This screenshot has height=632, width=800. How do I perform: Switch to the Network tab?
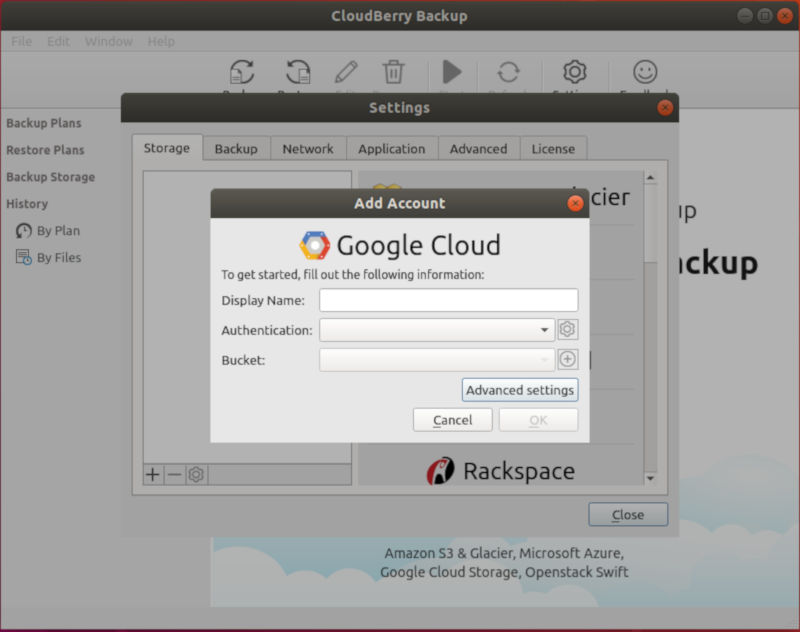point(308,148)
